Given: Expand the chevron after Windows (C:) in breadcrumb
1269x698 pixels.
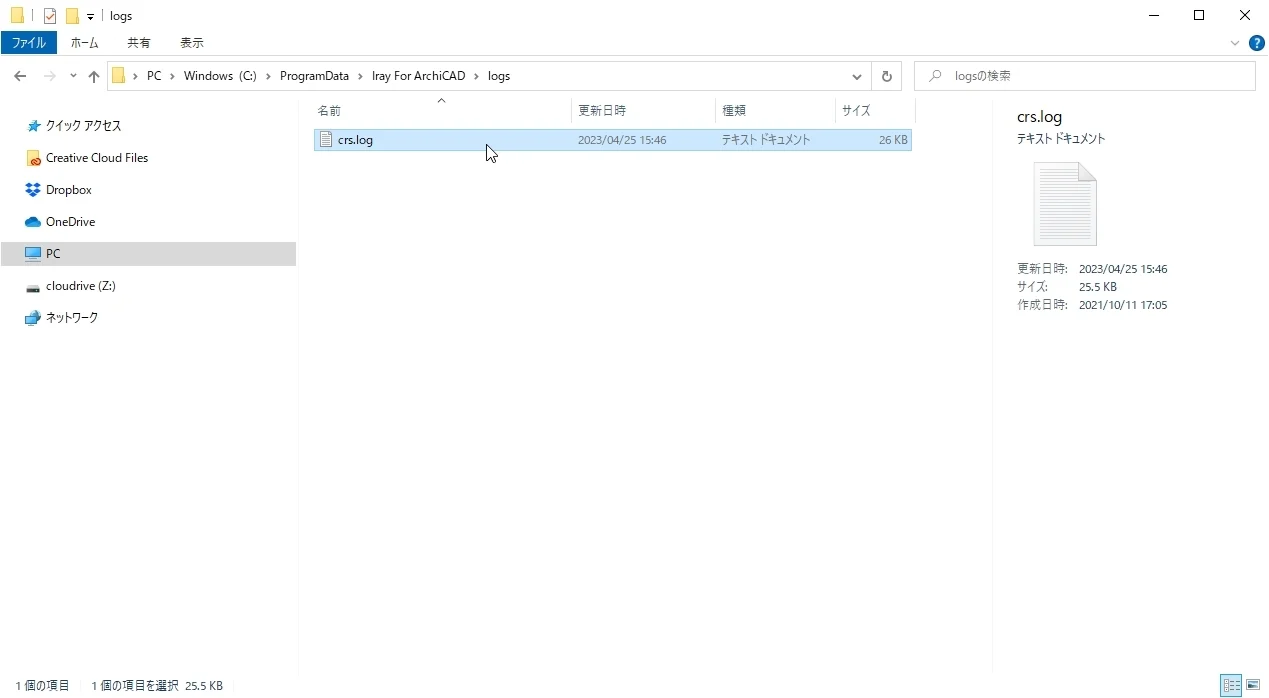Looking at the screenshot, I should point(268,76).
